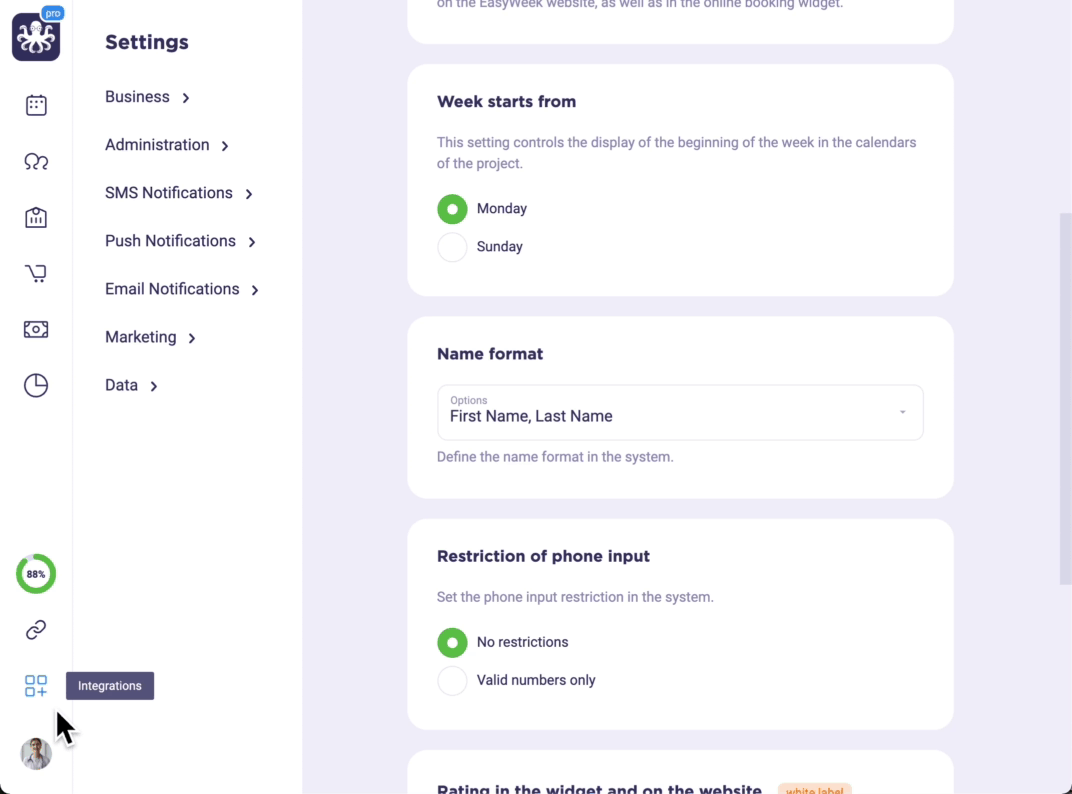Open the Data settings menu
Viewport: 1072px width, 794px height.
(131, 386)
